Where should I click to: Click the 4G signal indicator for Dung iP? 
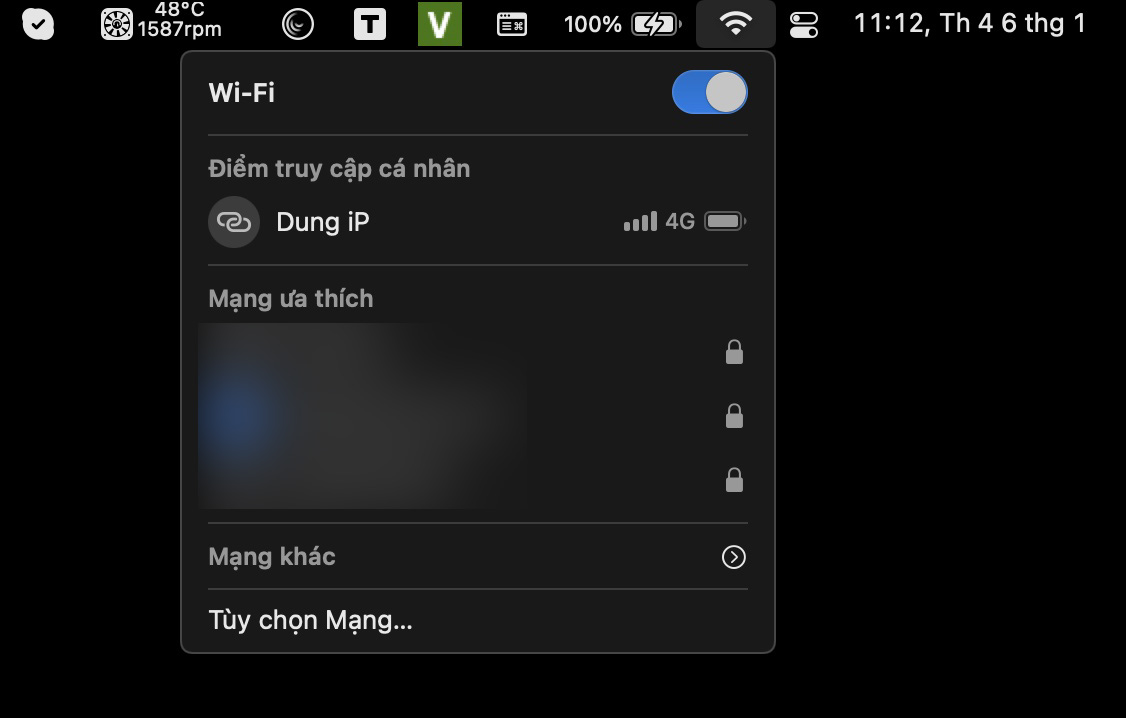[x=659, y=221]
